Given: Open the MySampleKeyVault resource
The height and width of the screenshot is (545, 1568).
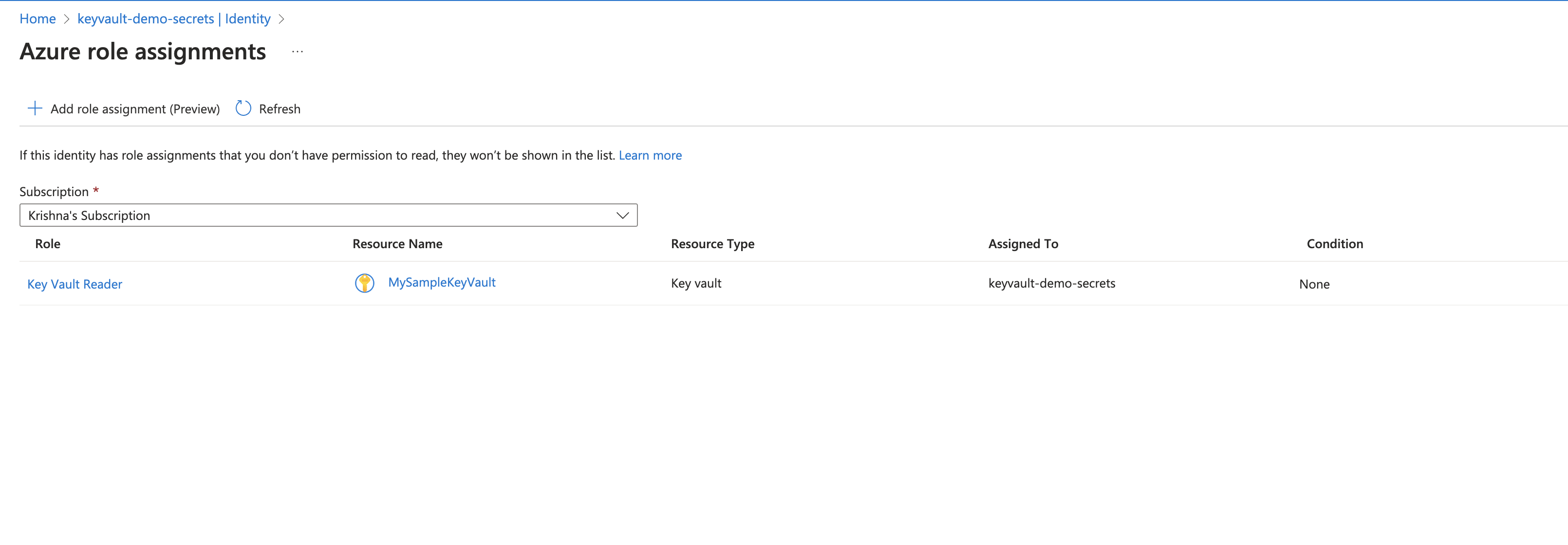Looking at the screenshot, I should 441,282.
